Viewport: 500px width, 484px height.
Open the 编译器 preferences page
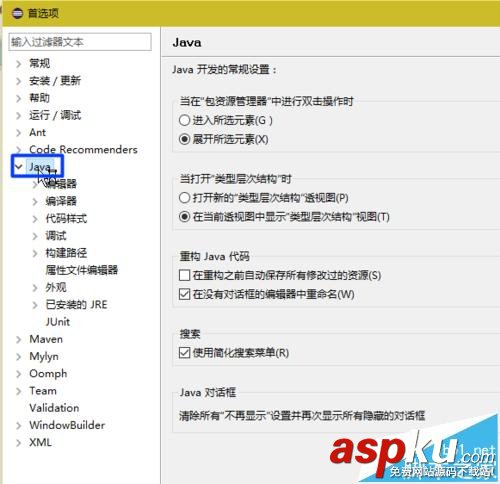coord(61,201)
